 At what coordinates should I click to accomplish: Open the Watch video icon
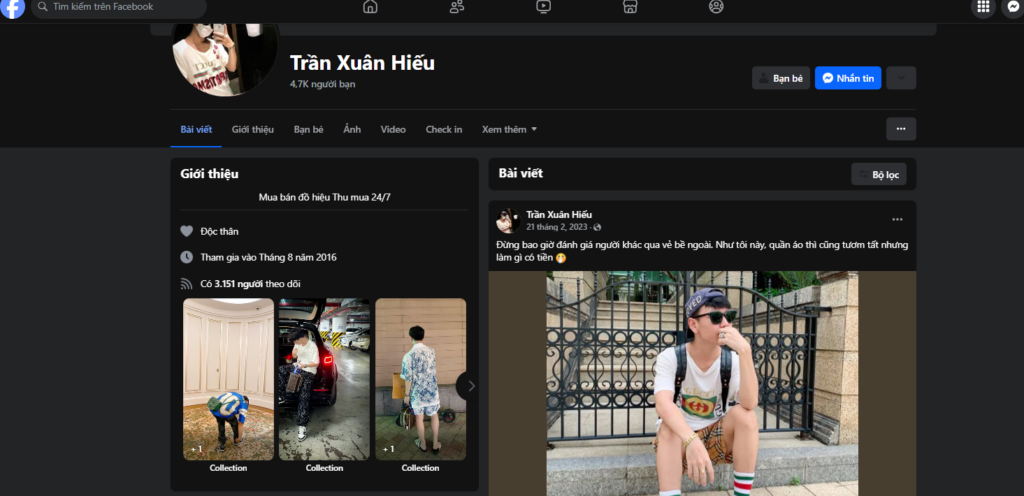point(543,7)
